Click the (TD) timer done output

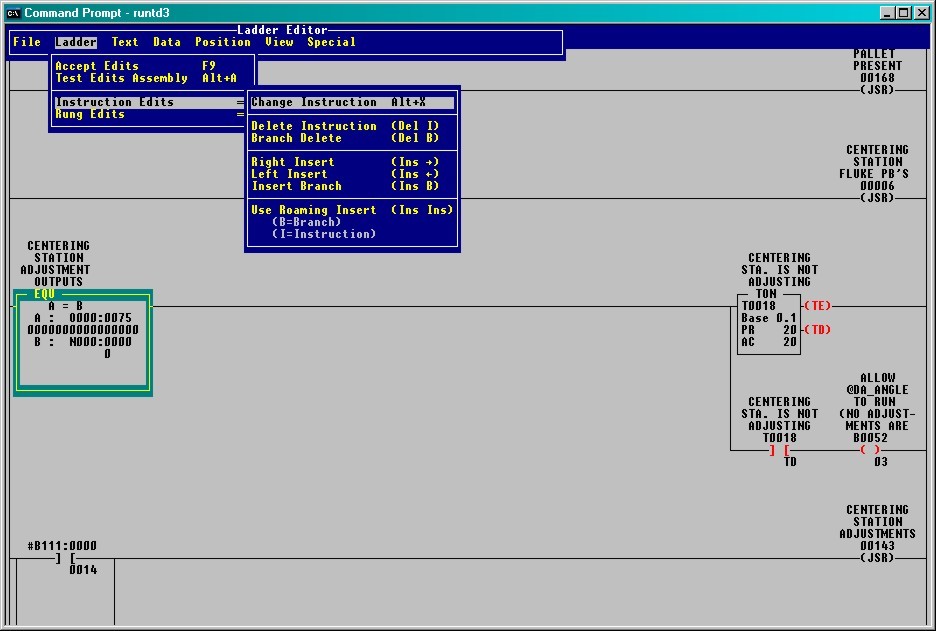click(818, 328)
